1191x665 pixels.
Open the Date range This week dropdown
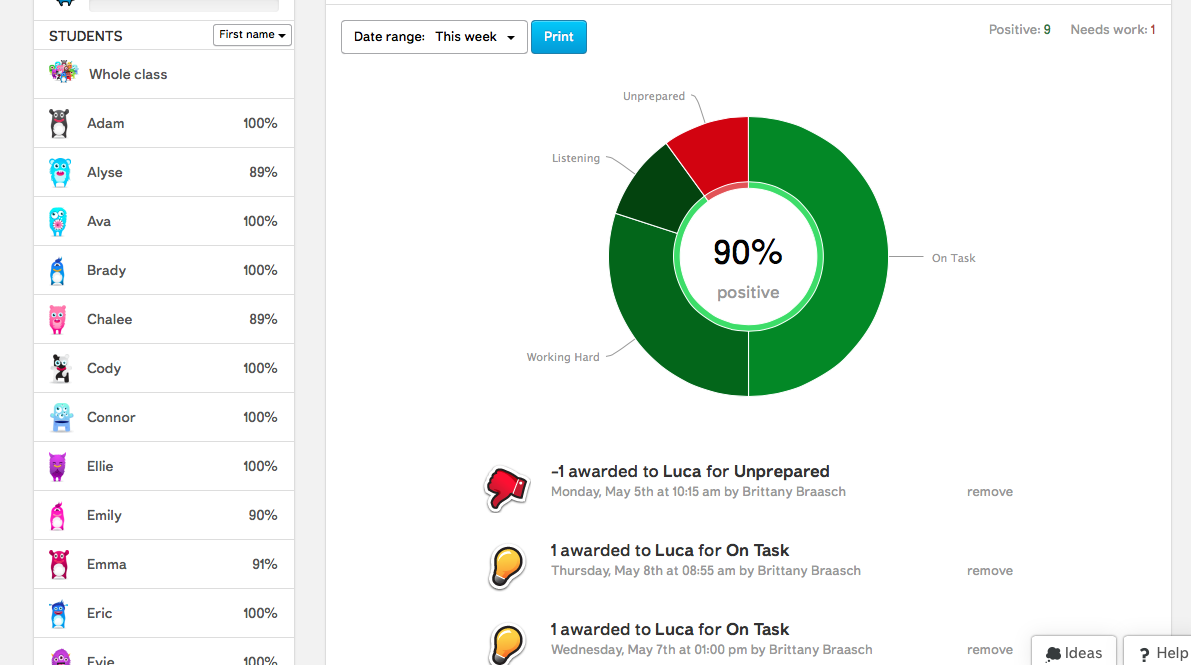434,36
